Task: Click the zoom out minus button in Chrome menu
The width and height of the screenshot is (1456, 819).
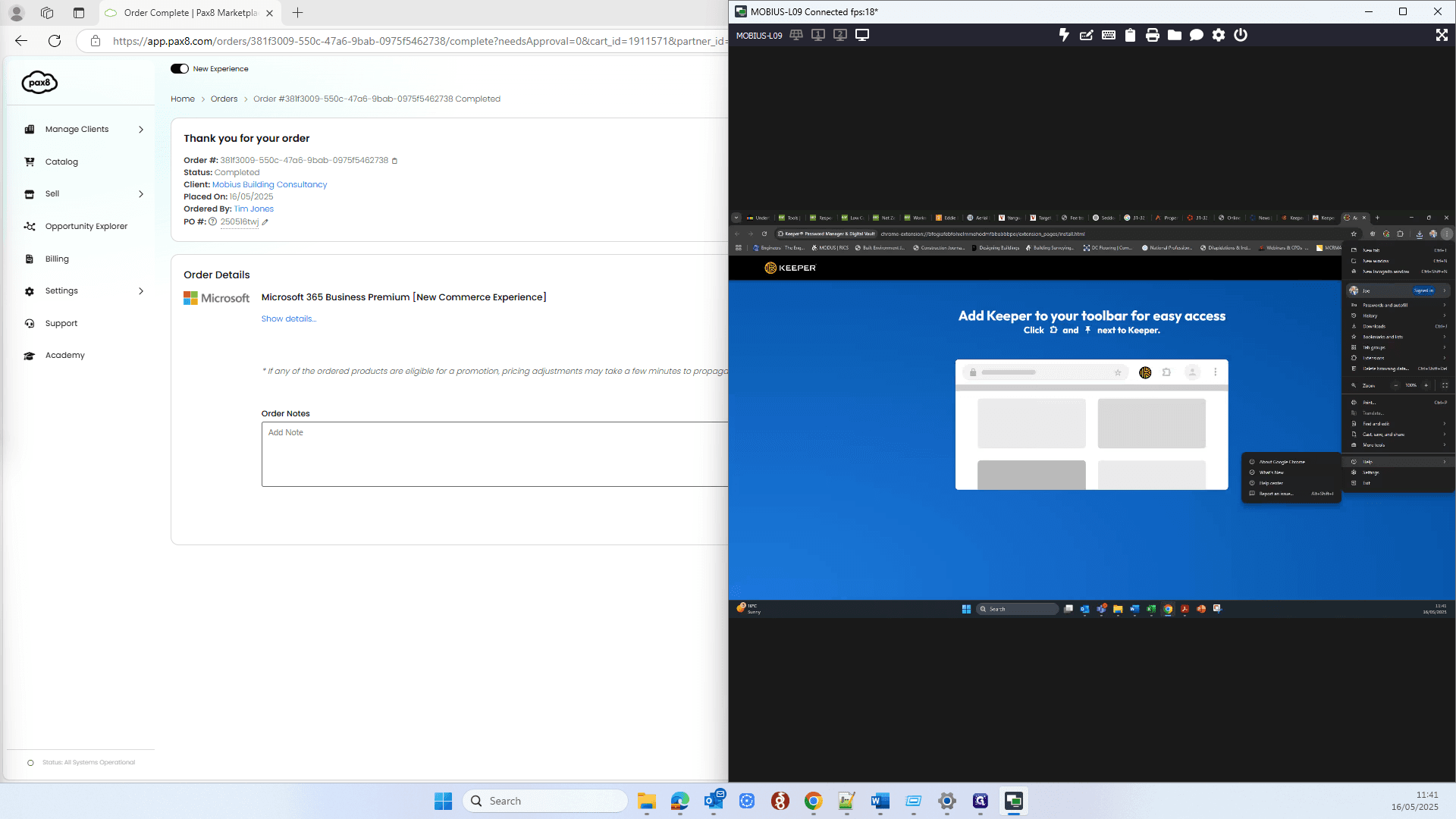Action: (1395, 385)
